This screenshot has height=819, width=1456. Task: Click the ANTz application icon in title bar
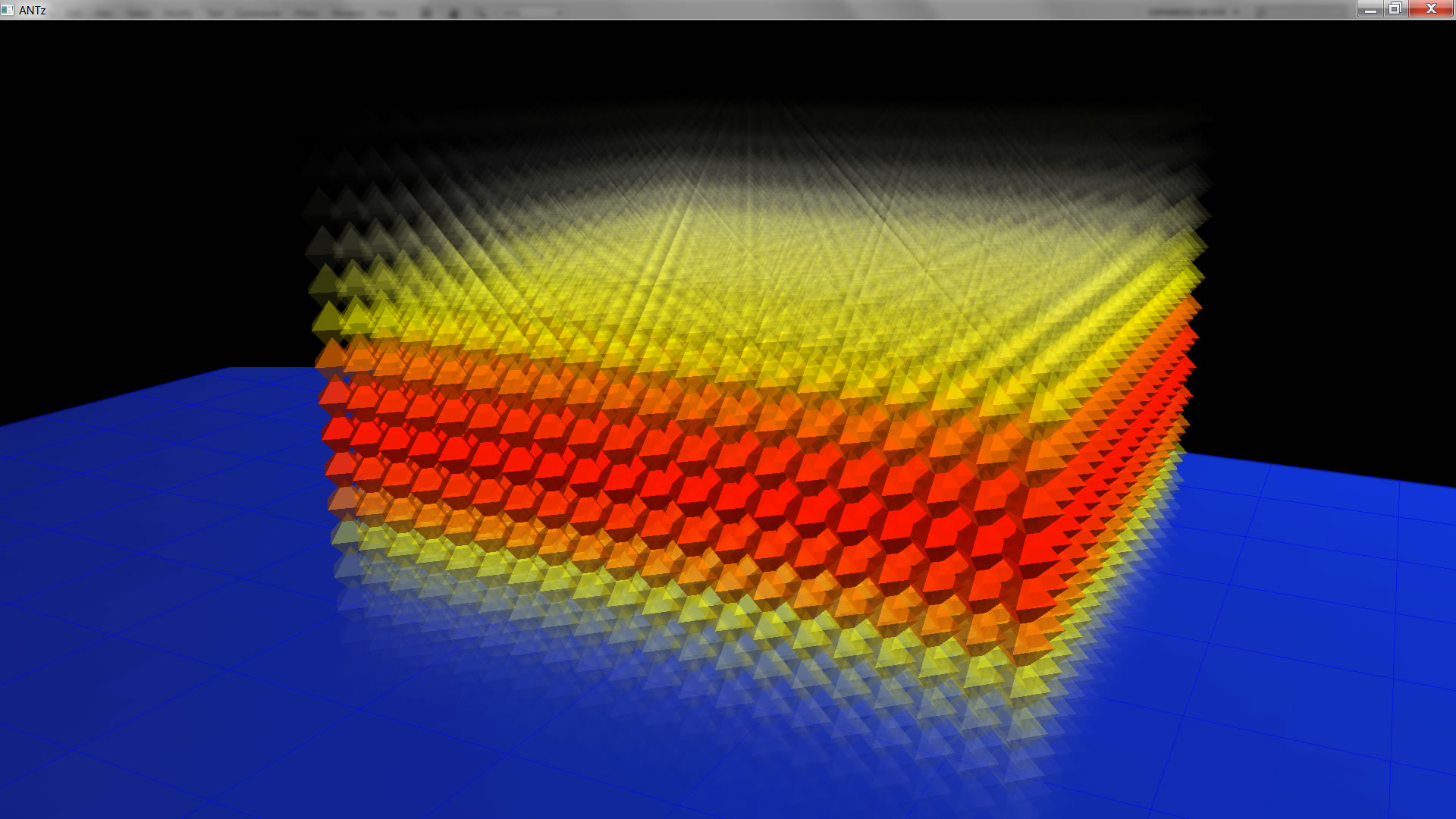[8, 10]
